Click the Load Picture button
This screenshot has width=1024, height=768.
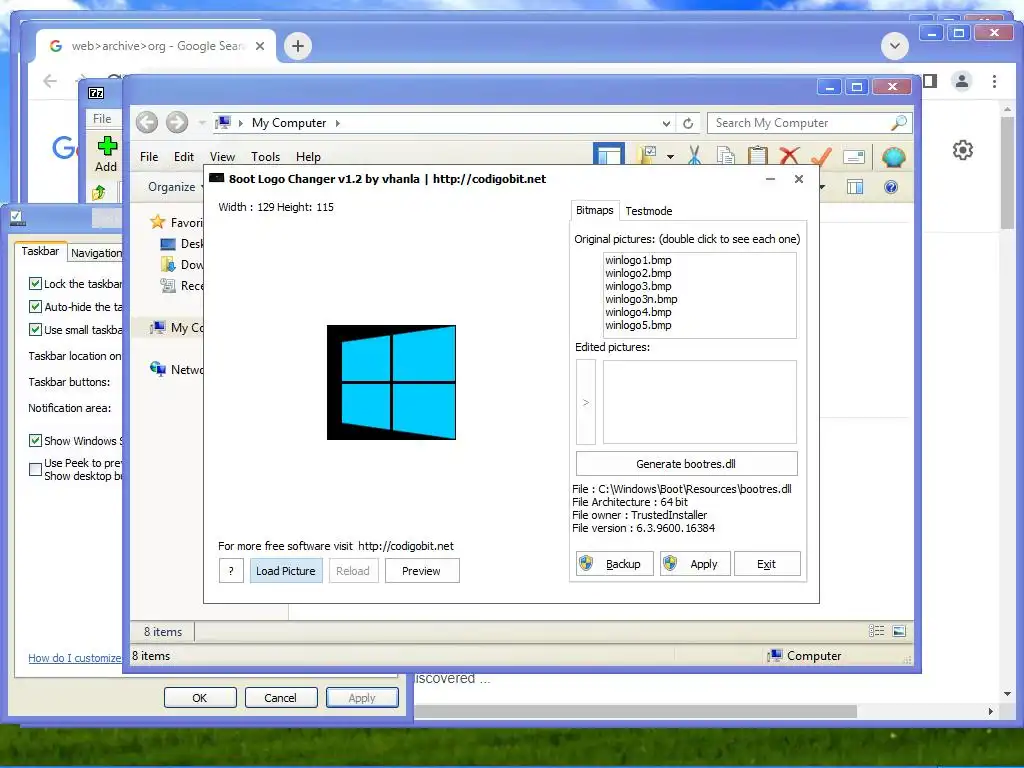285,571
